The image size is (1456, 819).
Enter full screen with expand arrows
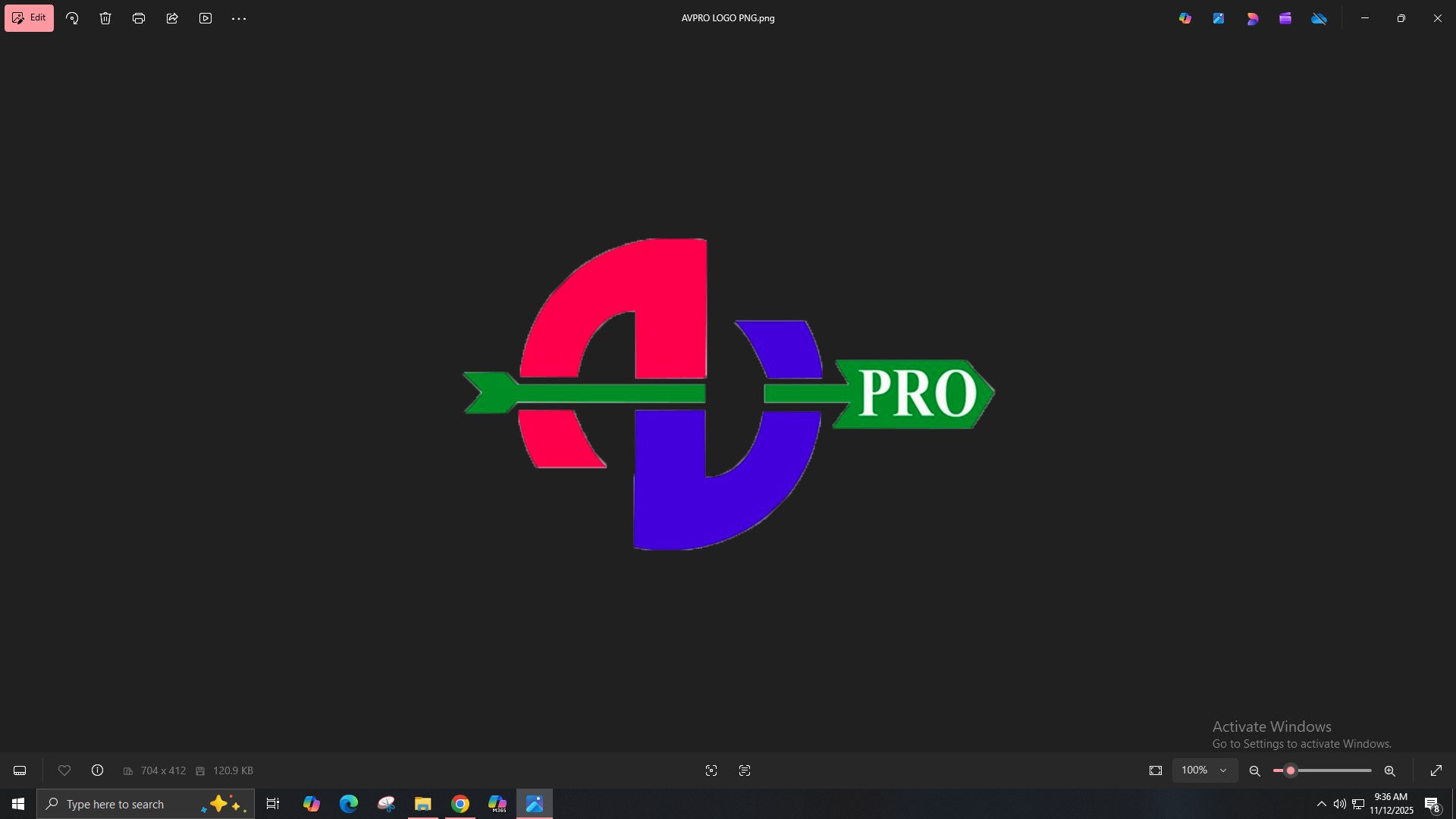click(1436, 770)
